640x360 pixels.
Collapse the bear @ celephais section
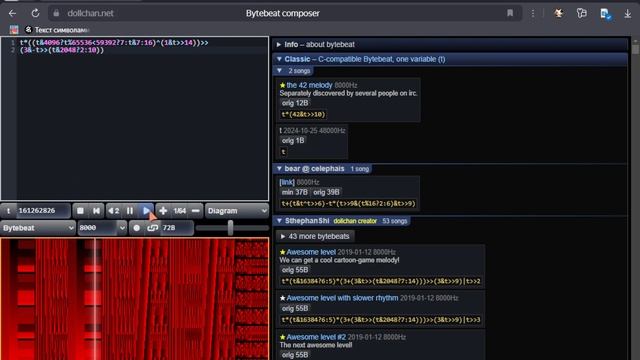pyautogui.click(x=322, y=169)
